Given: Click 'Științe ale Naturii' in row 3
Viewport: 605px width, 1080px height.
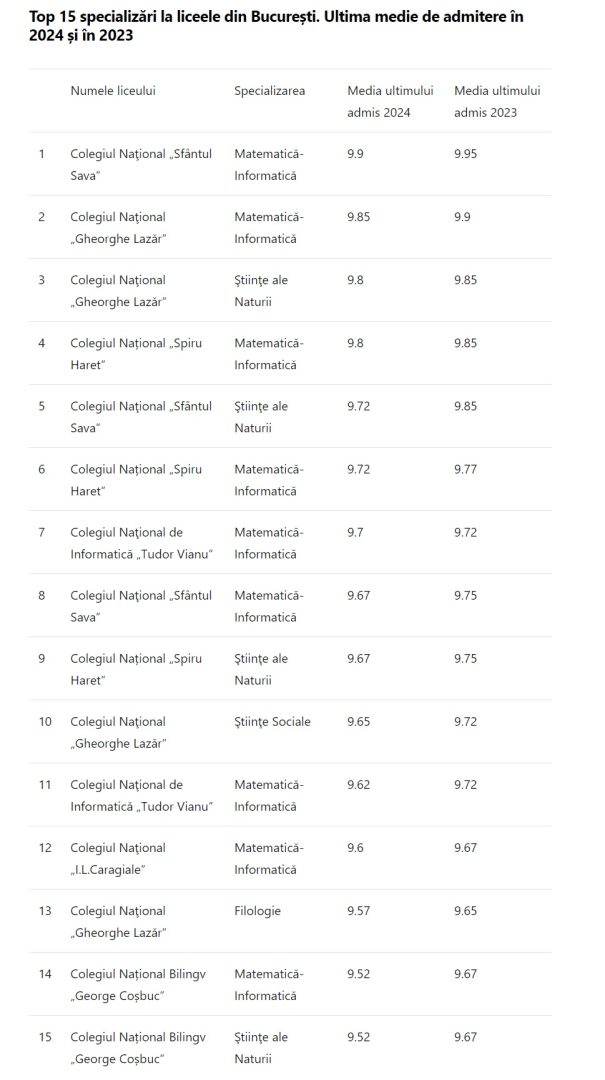Looking at the screenshot, I should click(x=260, y=290).
